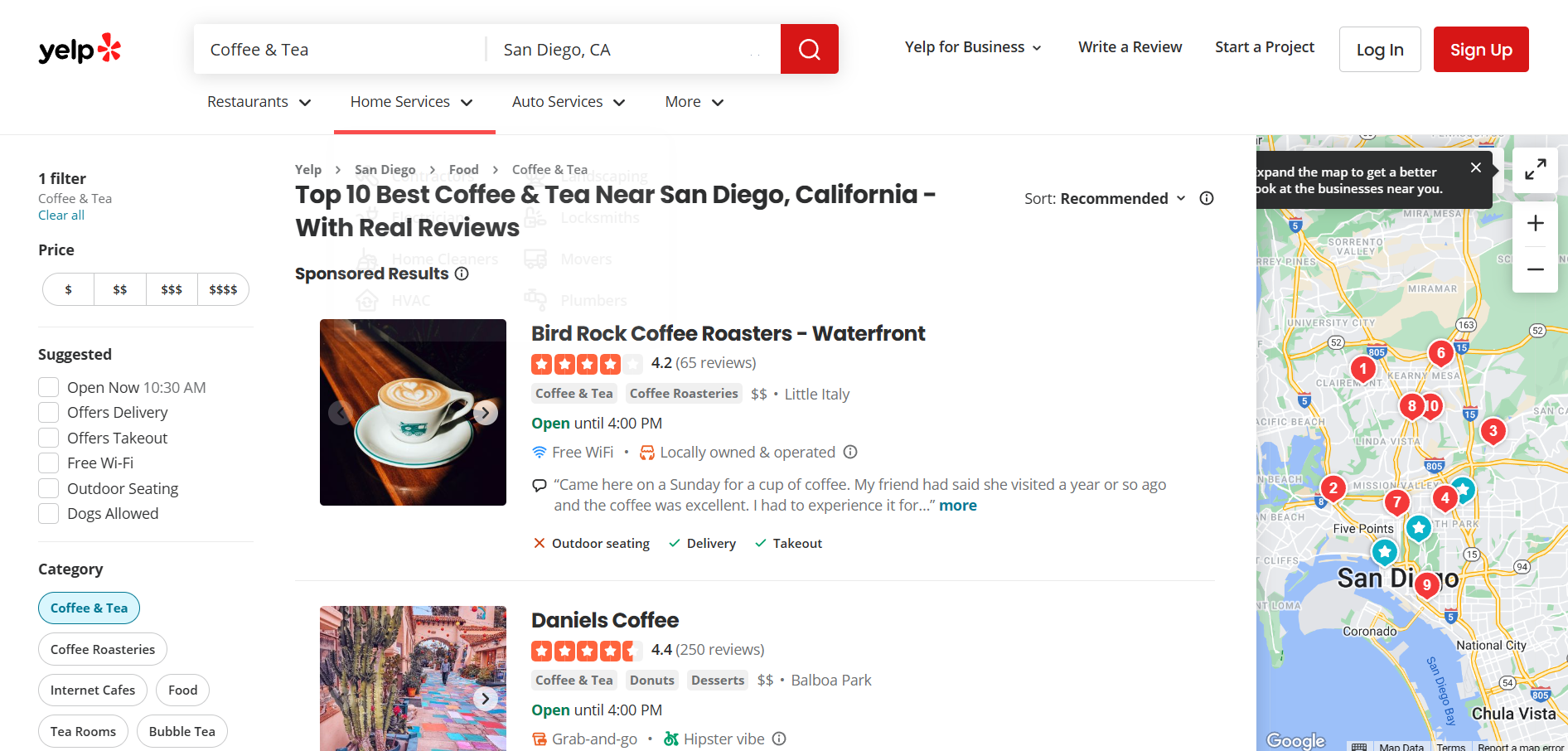Enable Offers Delivery filter
The width and height of the screenshot is (1568, 751).
pyautogui.click(x=49, y=412)
